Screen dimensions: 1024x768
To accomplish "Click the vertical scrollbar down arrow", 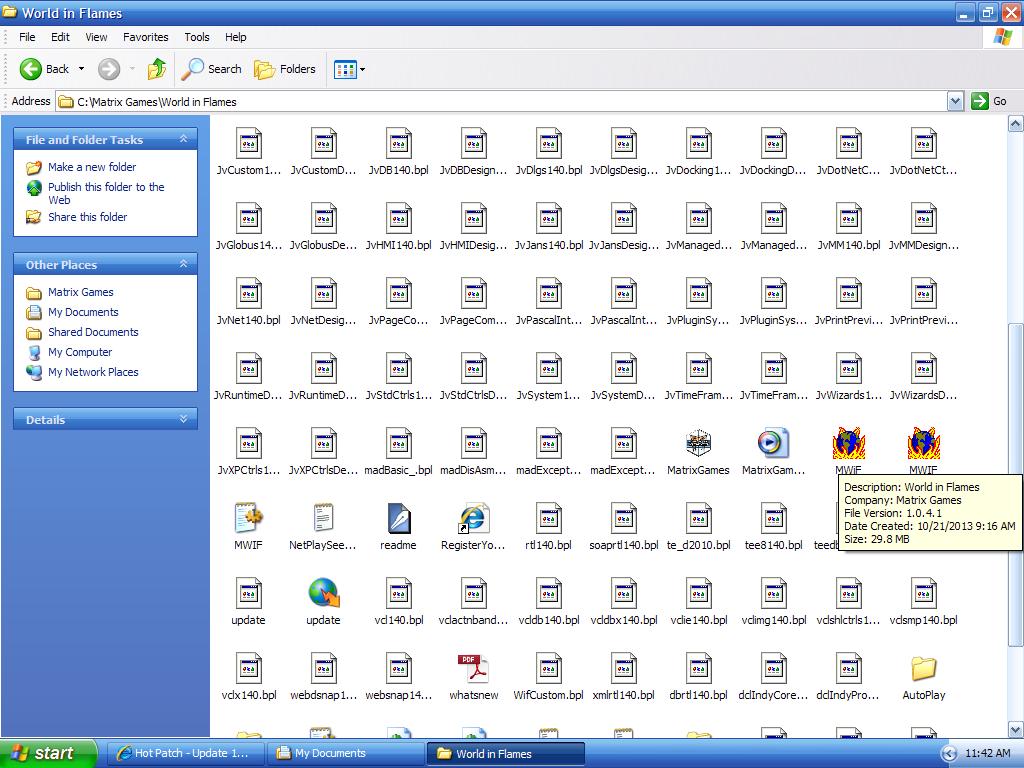I will [1016, 729].
